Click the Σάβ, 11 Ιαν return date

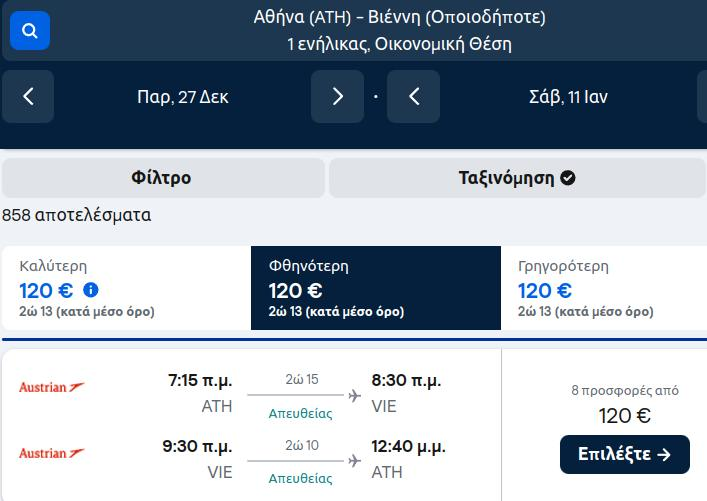pyautogui.click(x=568, y=97)
